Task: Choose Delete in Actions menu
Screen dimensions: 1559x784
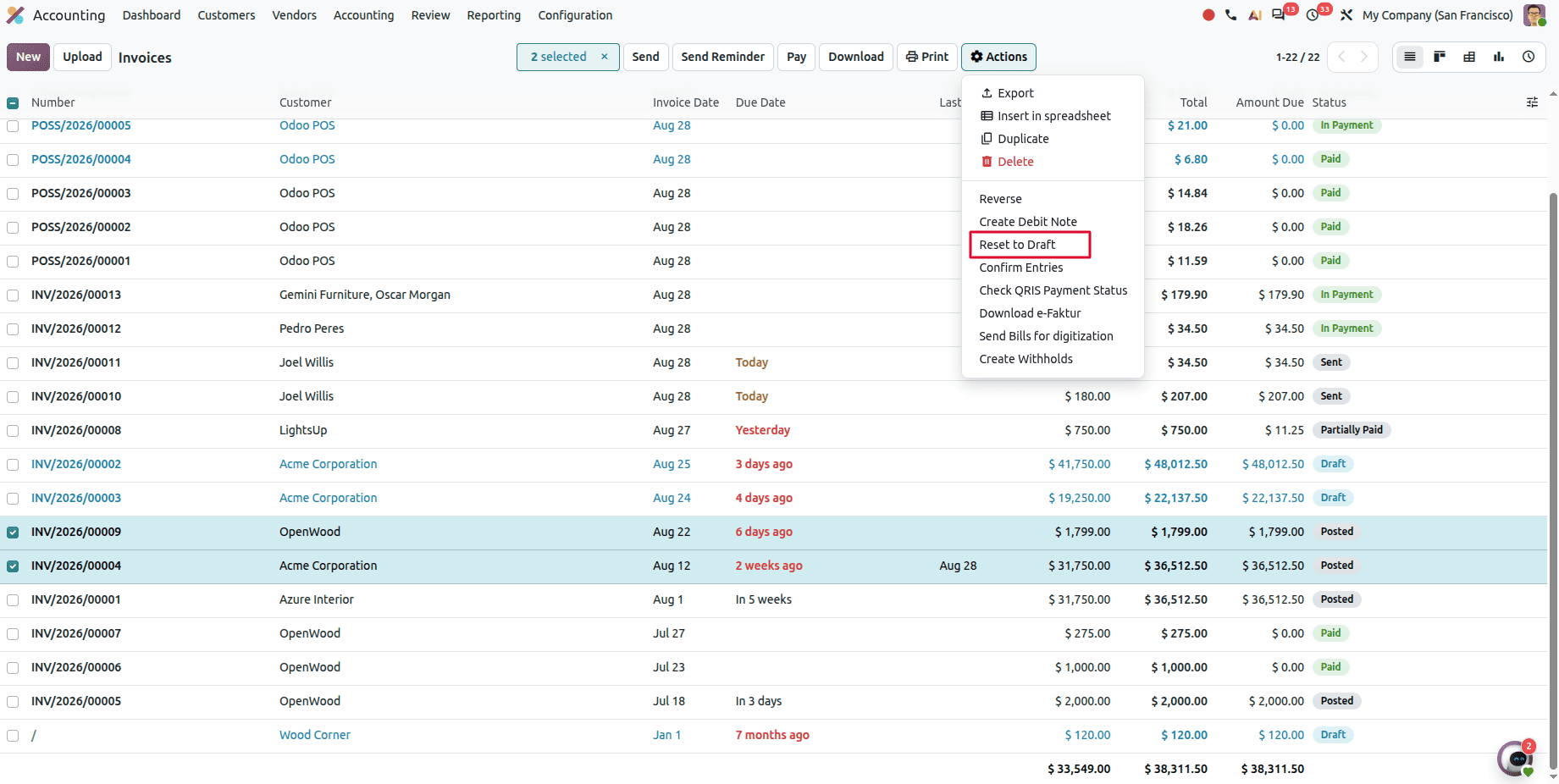Action: (1053, 162)
